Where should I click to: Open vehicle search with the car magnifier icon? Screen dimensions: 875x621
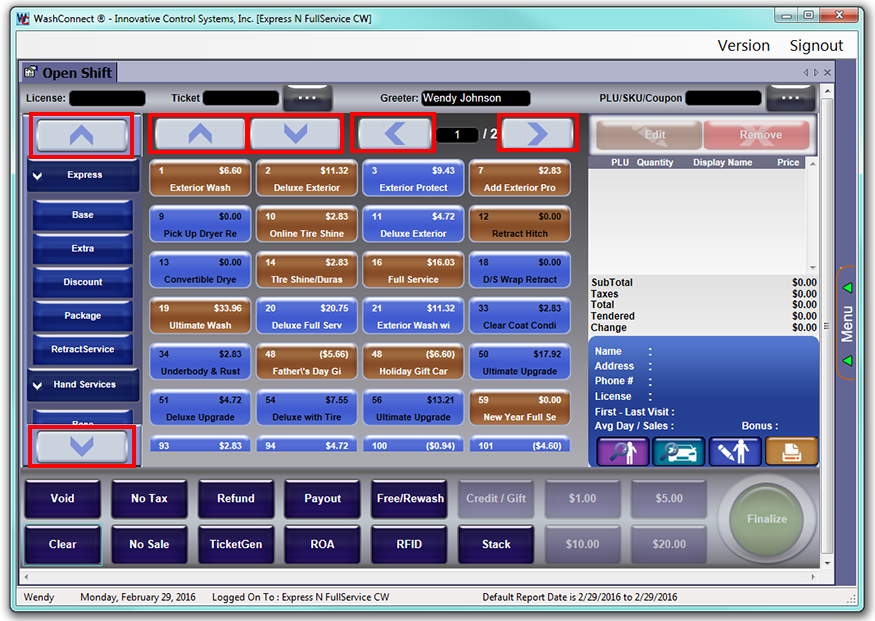[679, 452]
